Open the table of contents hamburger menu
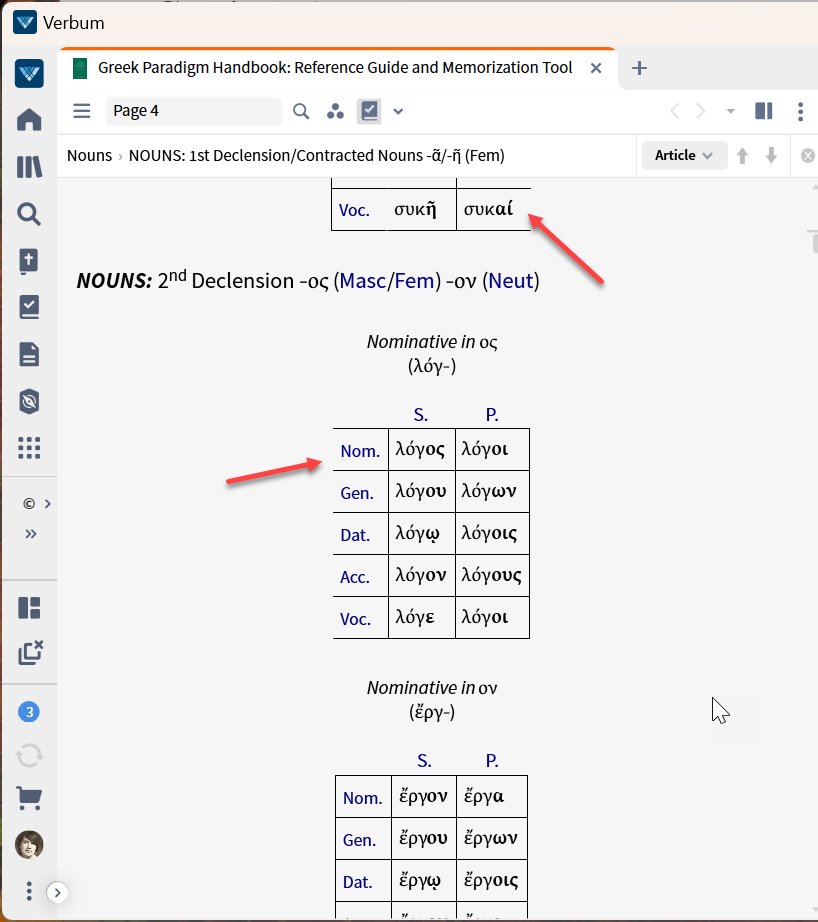 (x=82, y=111)
